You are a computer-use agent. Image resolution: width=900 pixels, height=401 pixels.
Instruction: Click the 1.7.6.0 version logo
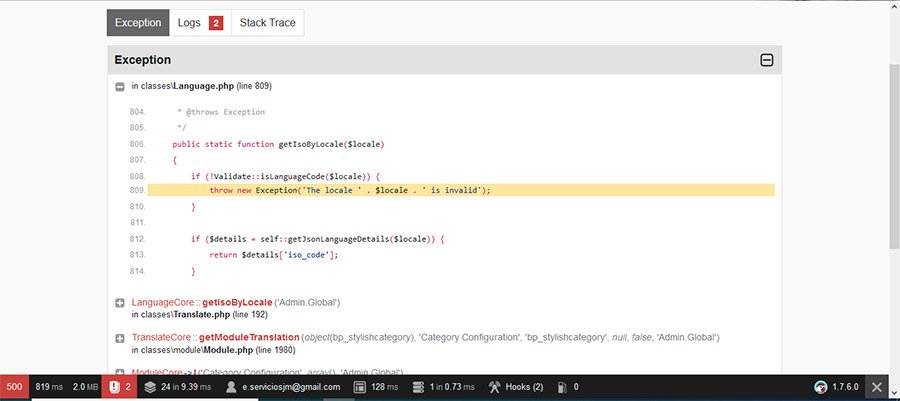click(821, 387)
